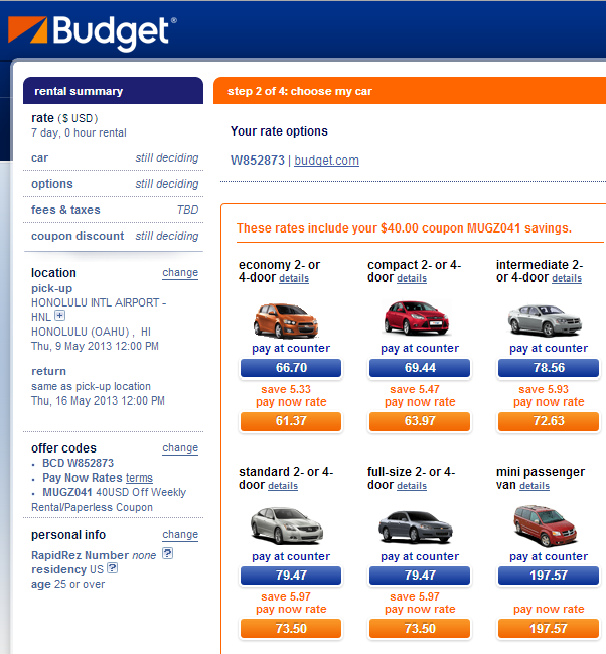This screenshot has width=606, height=654.
Task: Open the budget.com link
Action: tap(327, 160)
